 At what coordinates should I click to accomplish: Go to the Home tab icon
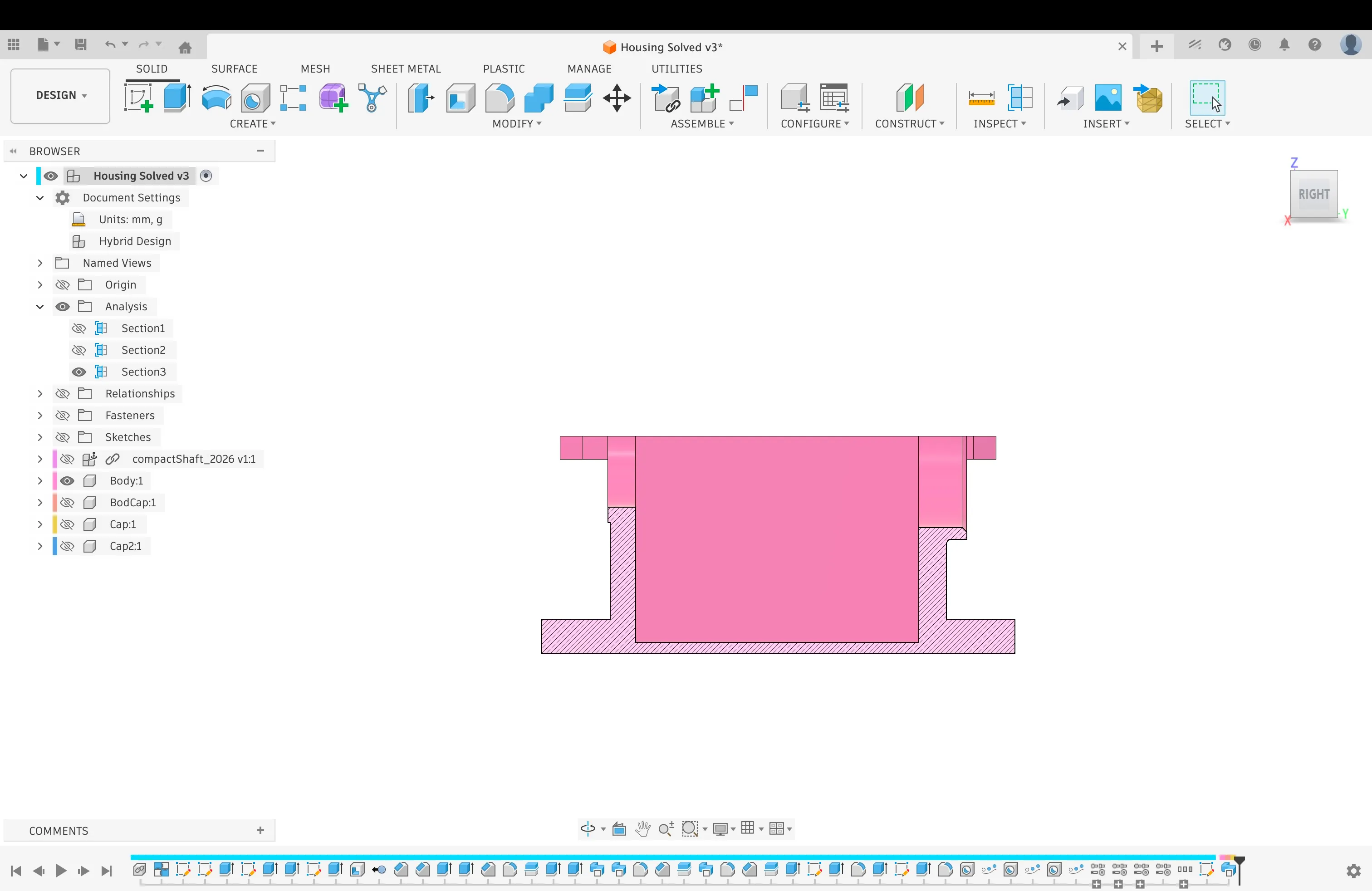(185, 47)
